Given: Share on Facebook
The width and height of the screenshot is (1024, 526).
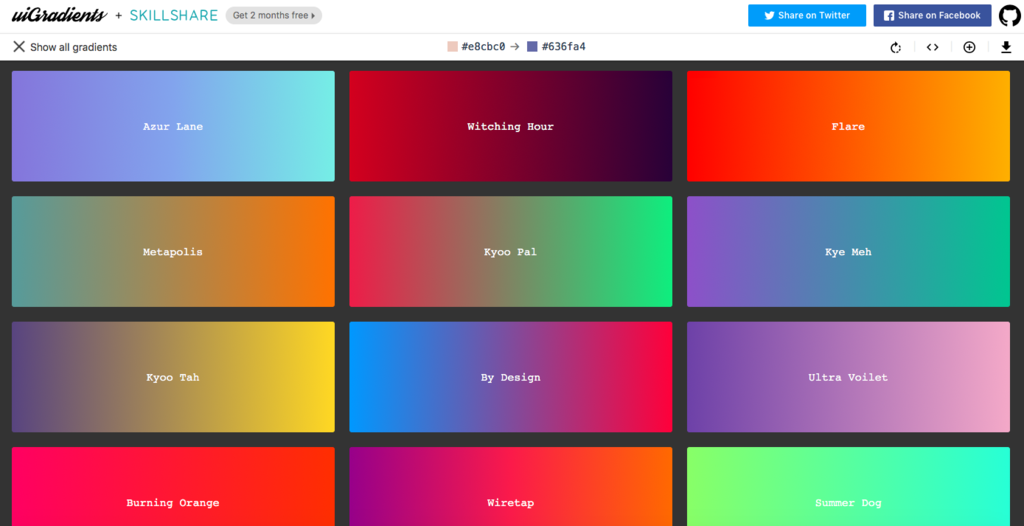Looking at the screenshot, I should tap(932, 16).
